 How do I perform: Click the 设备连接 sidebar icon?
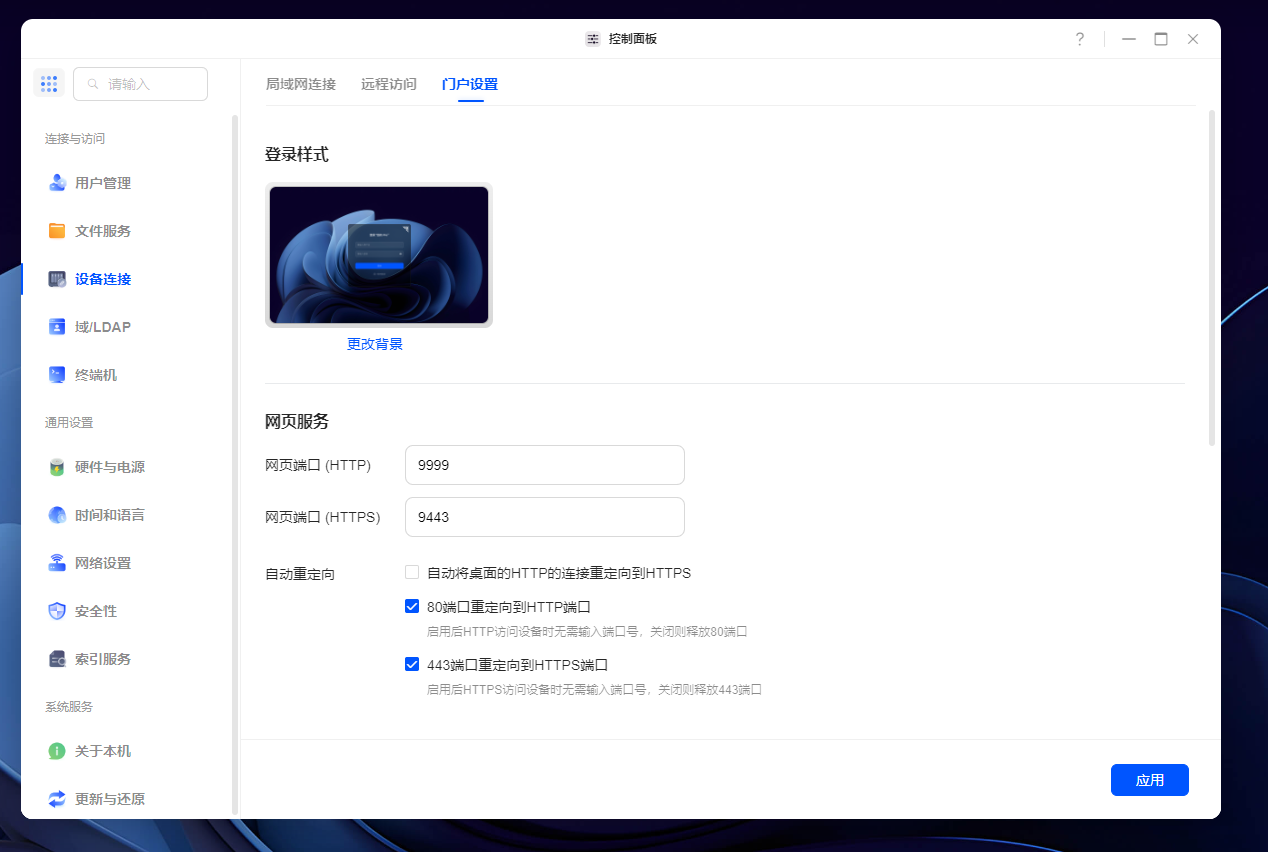(x=57, y=279)
